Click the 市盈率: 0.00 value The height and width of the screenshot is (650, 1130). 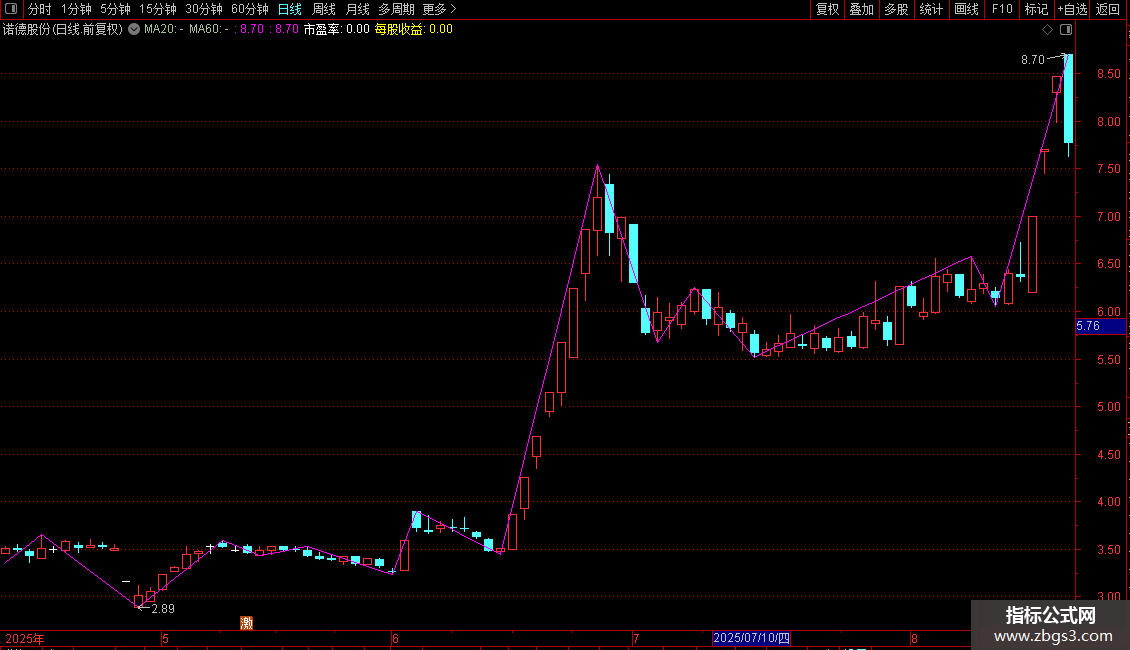coord(337,30)
